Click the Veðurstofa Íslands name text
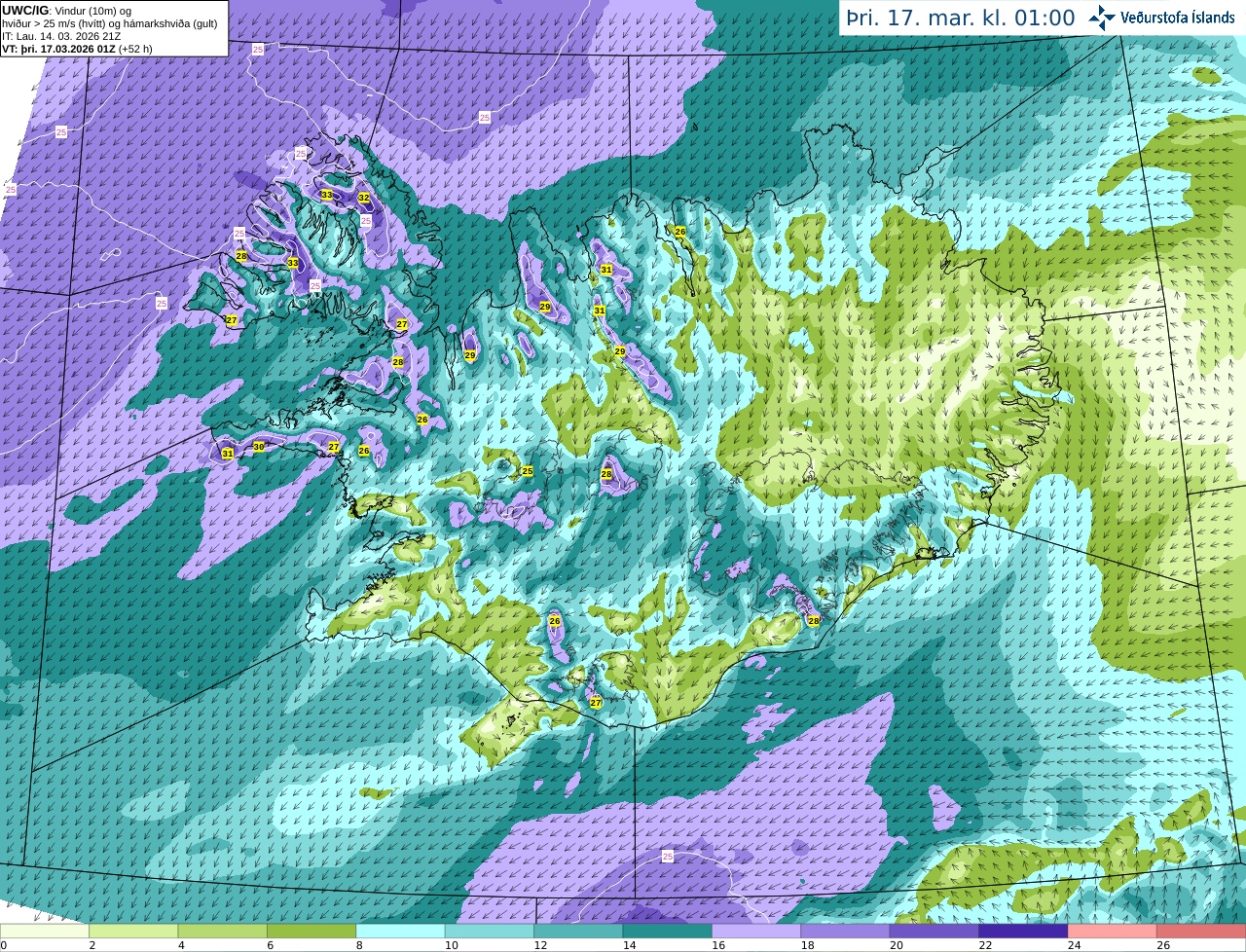This screenshot has width=1246, height=952. [x=1178, y=18]
